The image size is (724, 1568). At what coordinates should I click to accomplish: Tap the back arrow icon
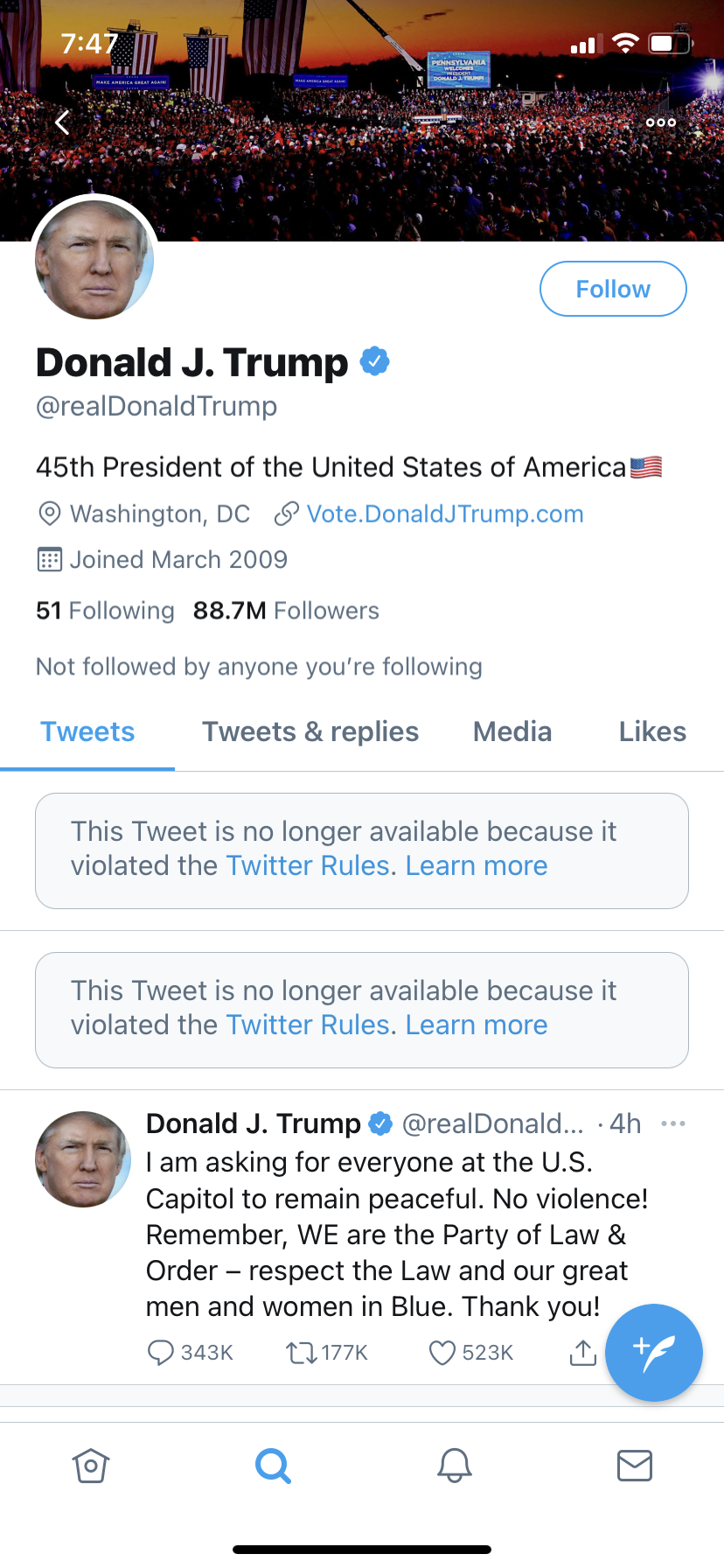point(62,122)
